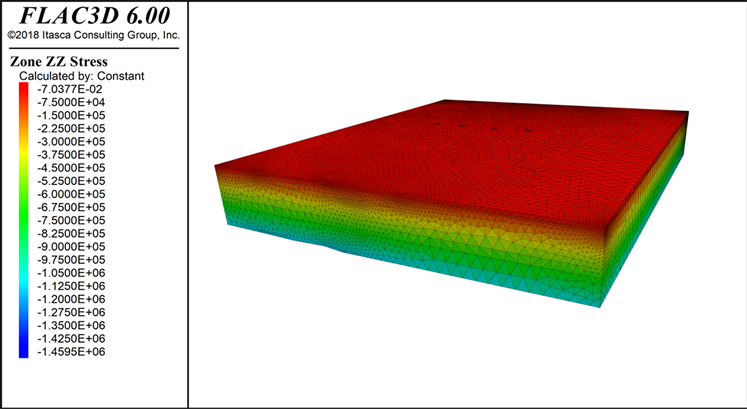The height and width of the screenshot is (409, 747).
Task: Click the -1.2000E+06 legend label
Action: tap(71, 299)
